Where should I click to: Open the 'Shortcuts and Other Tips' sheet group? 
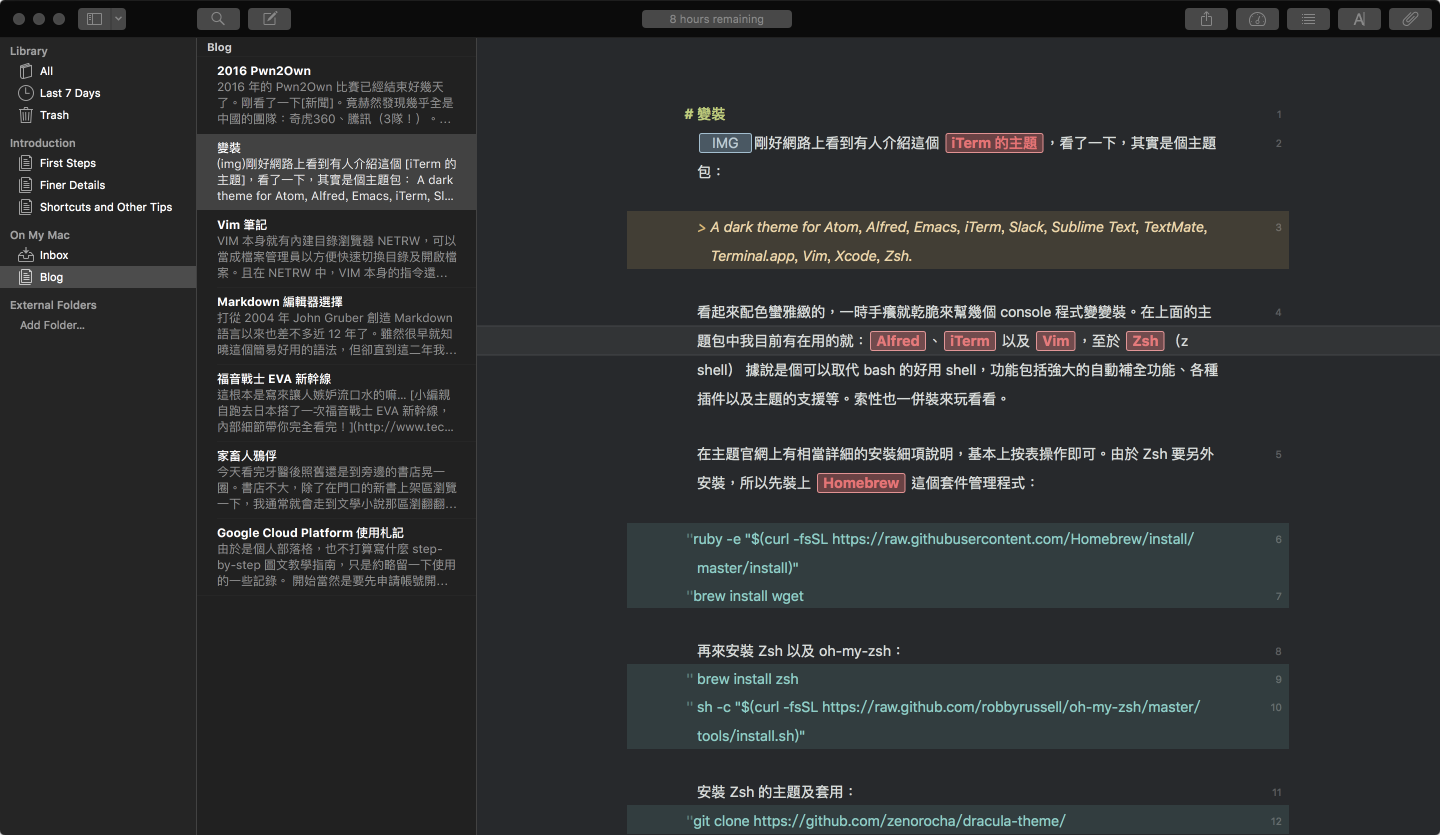[105, 207]
